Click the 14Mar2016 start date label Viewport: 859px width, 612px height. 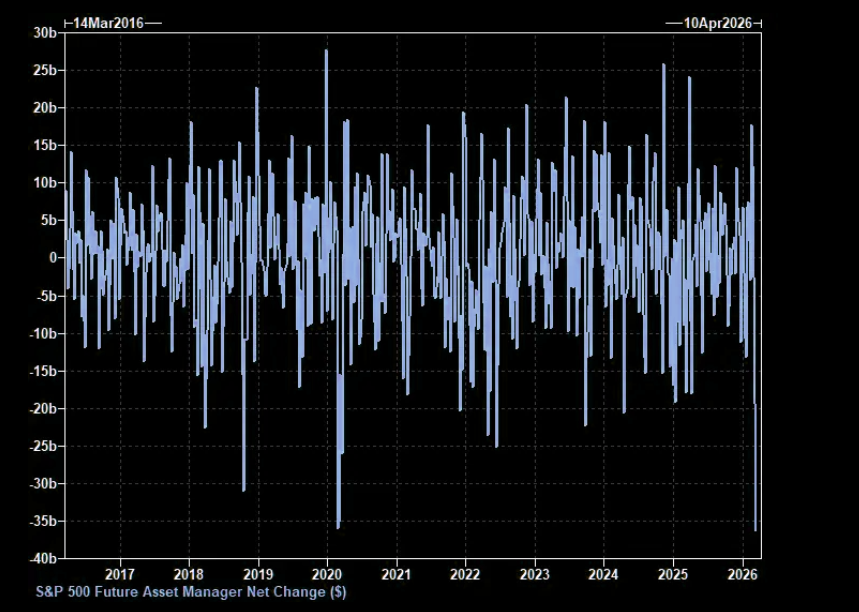(108, 23)
